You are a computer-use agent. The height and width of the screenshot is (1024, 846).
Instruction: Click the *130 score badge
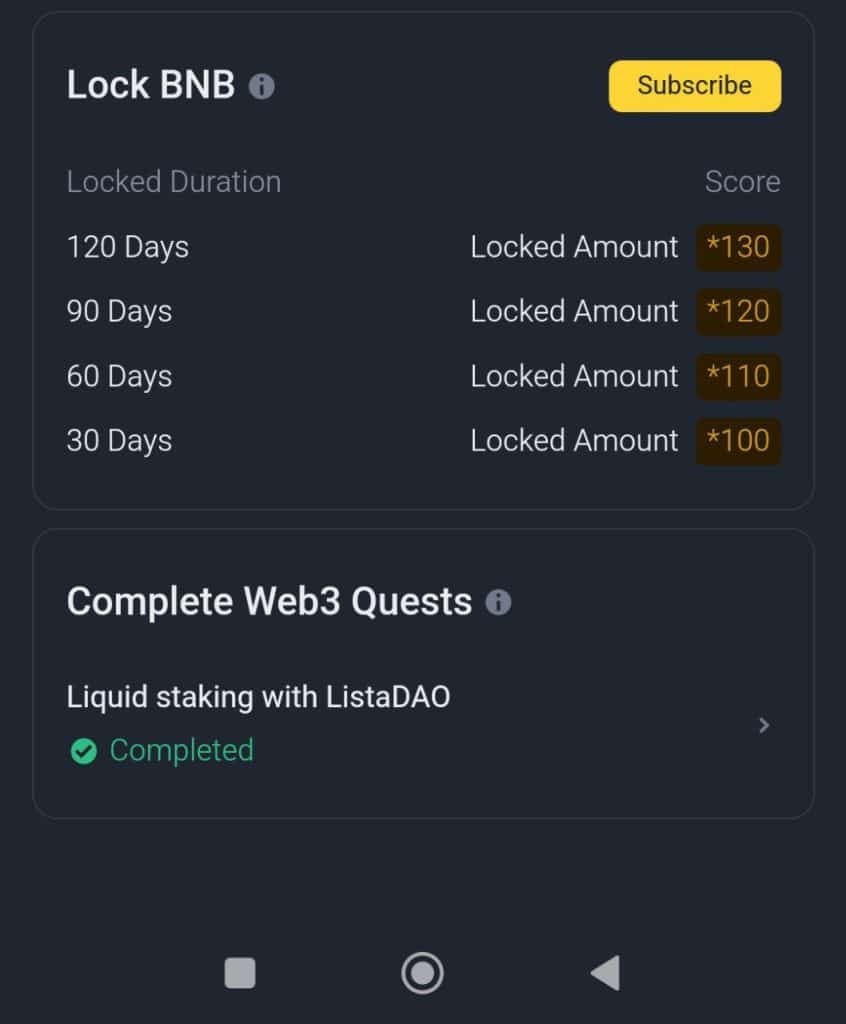click(738, 247)
